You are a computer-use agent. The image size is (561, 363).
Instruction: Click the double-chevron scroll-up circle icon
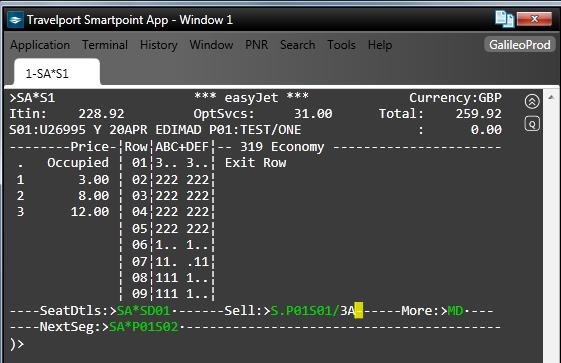[532, 102]
